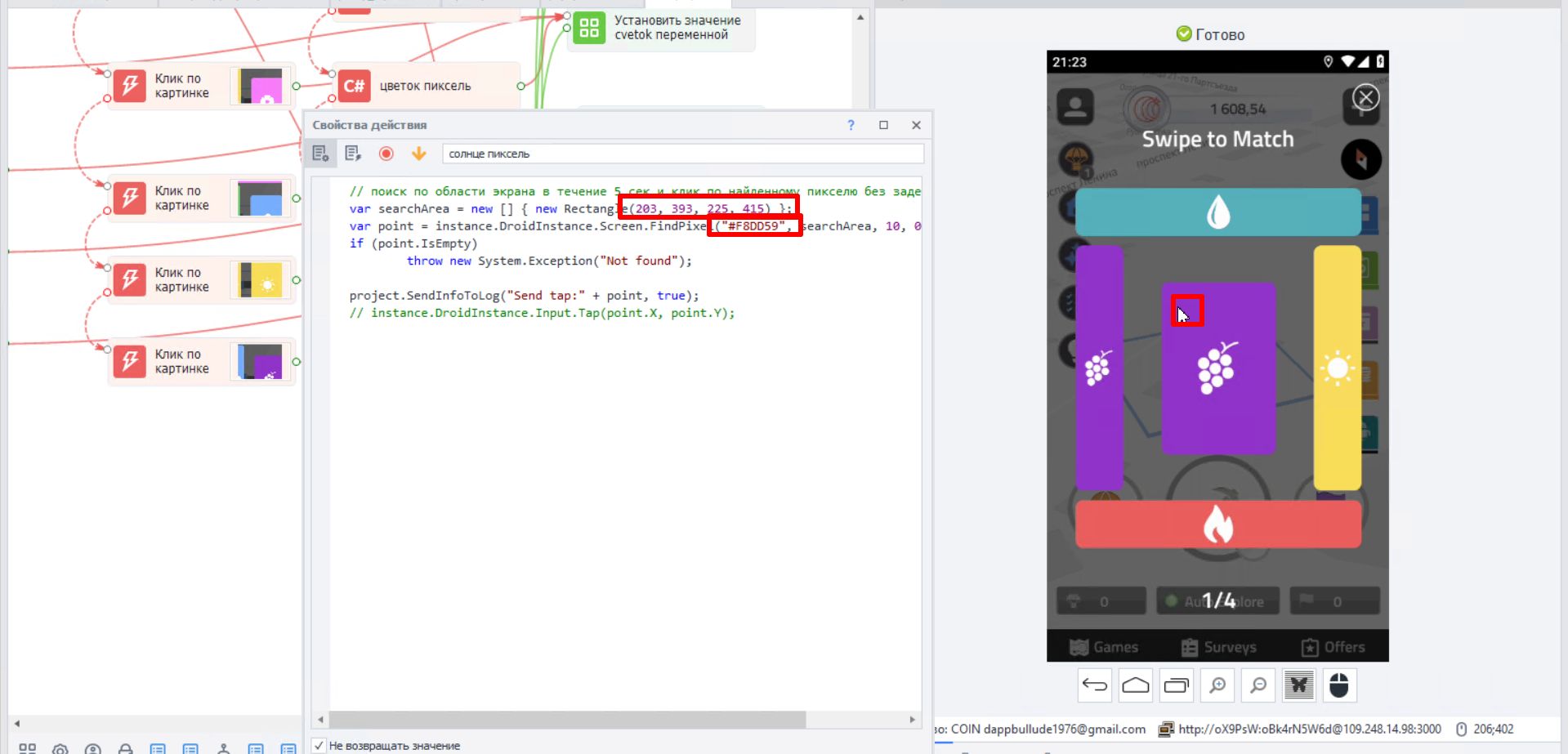This screenshot has width=1568, height=754.
Task: Select the first properties view icon
Action: point(320,154)
